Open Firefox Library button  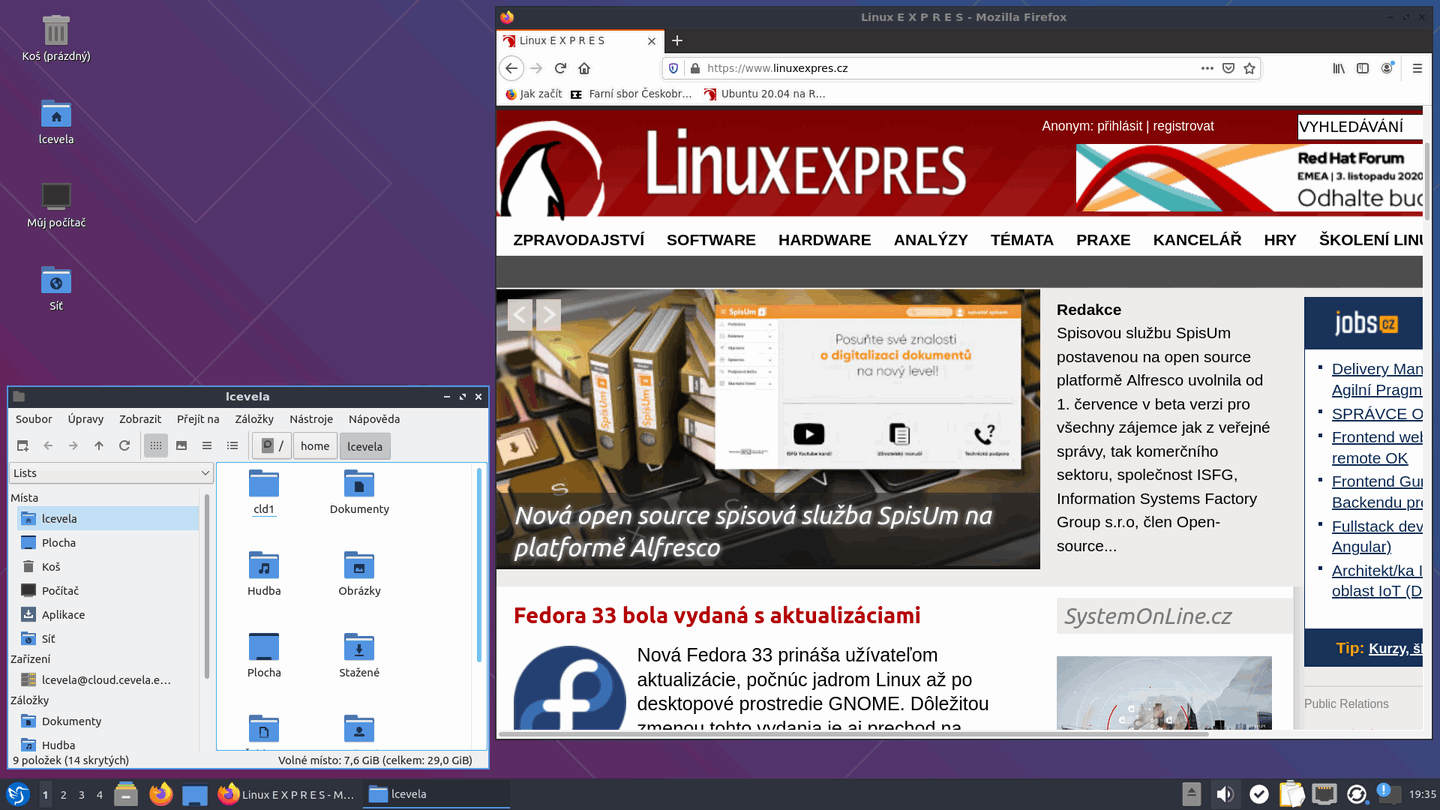[1339, 68]
